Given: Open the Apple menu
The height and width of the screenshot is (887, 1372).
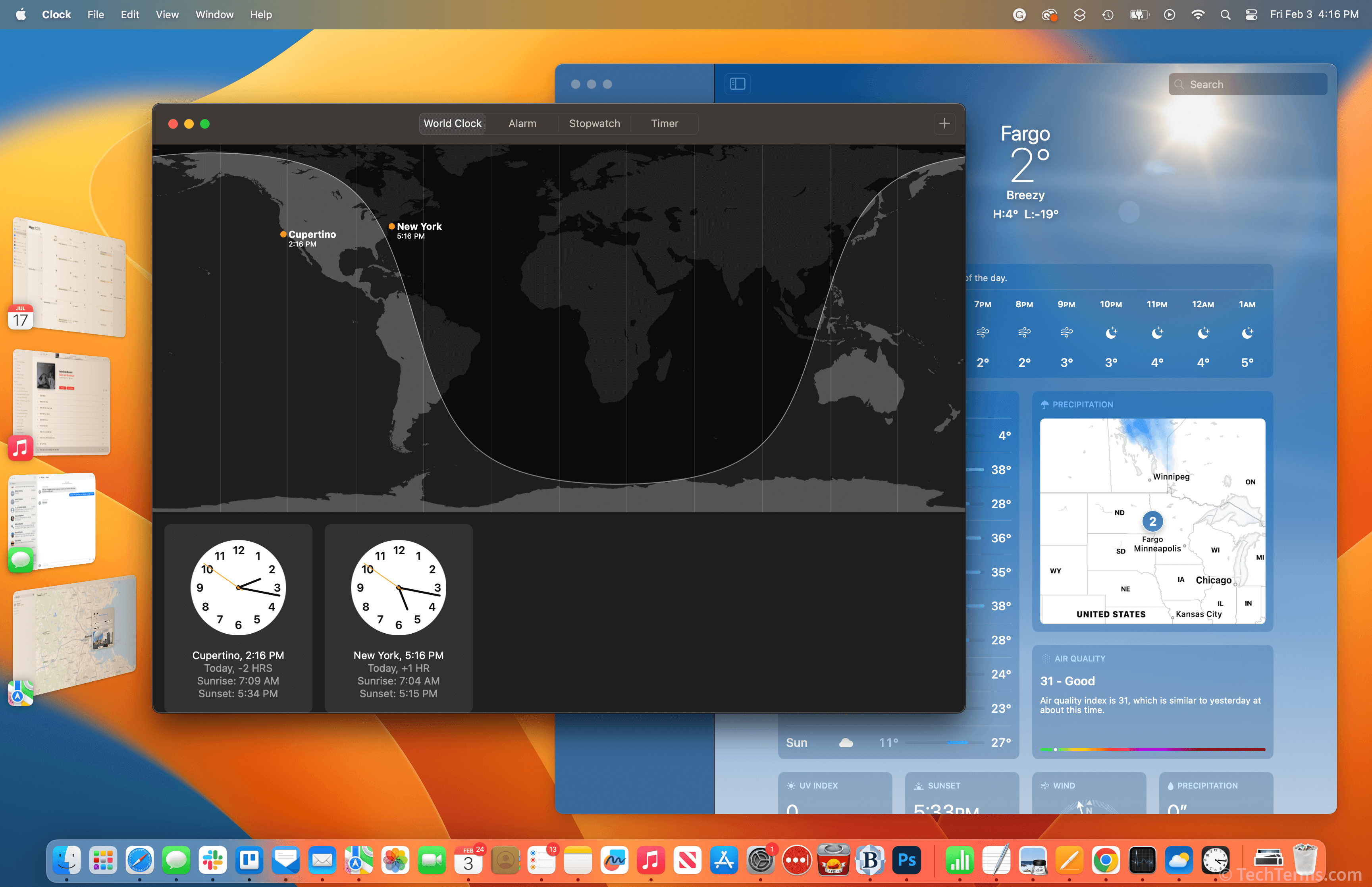Looking at the screenshot, I should pyautogui.click(x=21, y=15).
